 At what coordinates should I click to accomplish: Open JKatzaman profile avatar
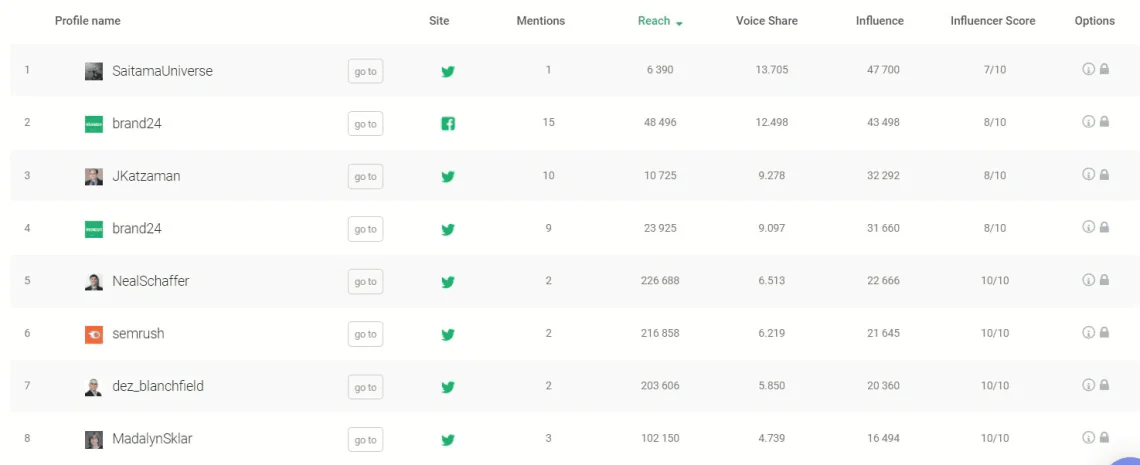point(94,177)
